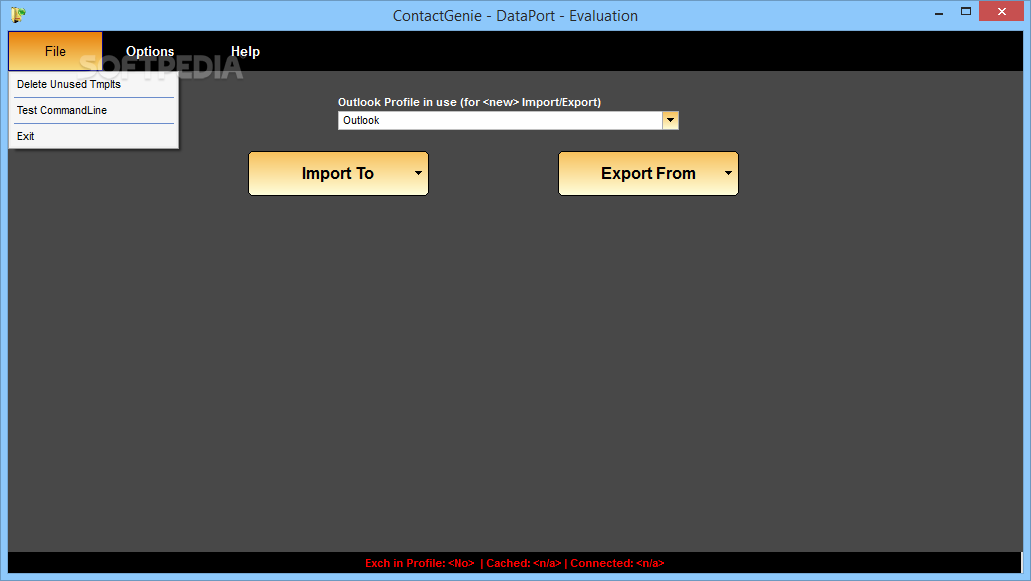
Task: Click the 'Exch in Profile: <No>' status text
Action: (x=420, y=563)
